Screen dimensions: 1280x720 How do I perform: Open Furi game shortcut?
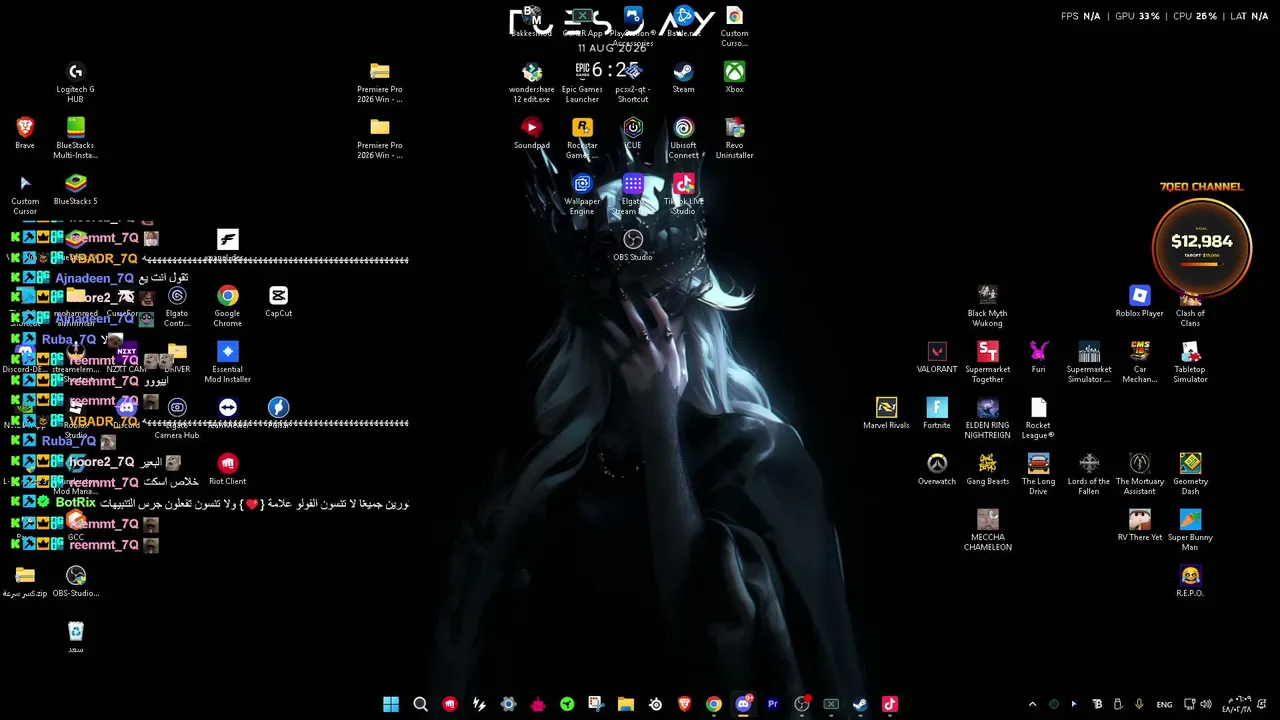[x=1038, y=357]
